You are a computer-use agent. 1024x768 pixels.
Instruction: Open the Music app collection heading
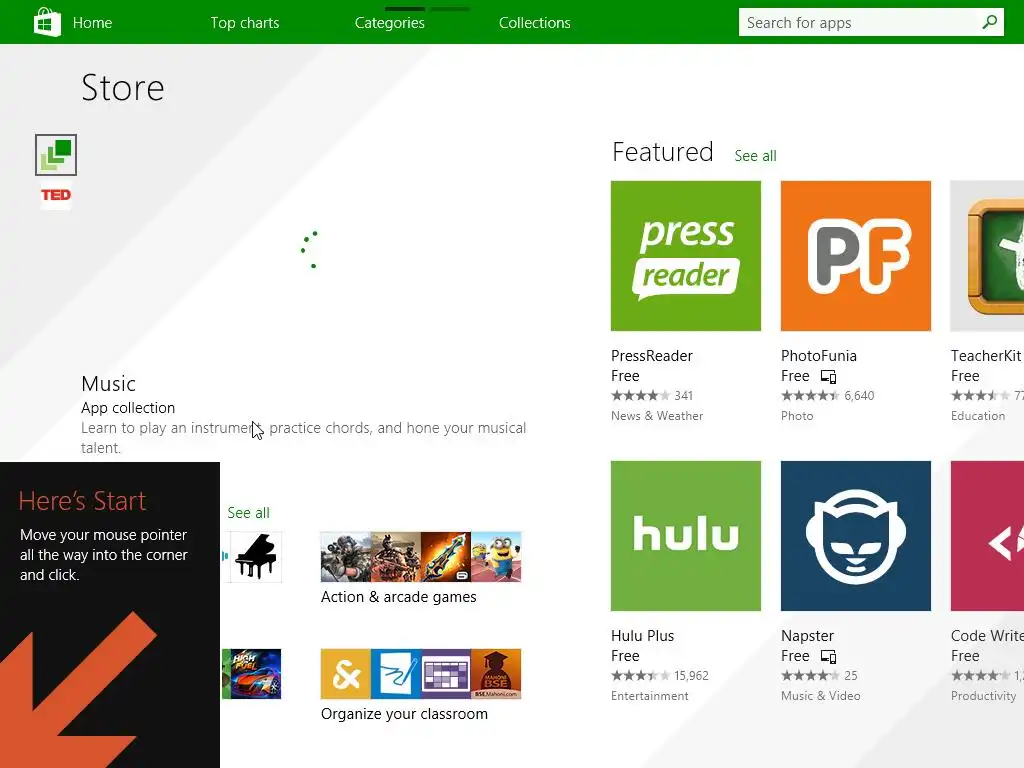(108, 384)
